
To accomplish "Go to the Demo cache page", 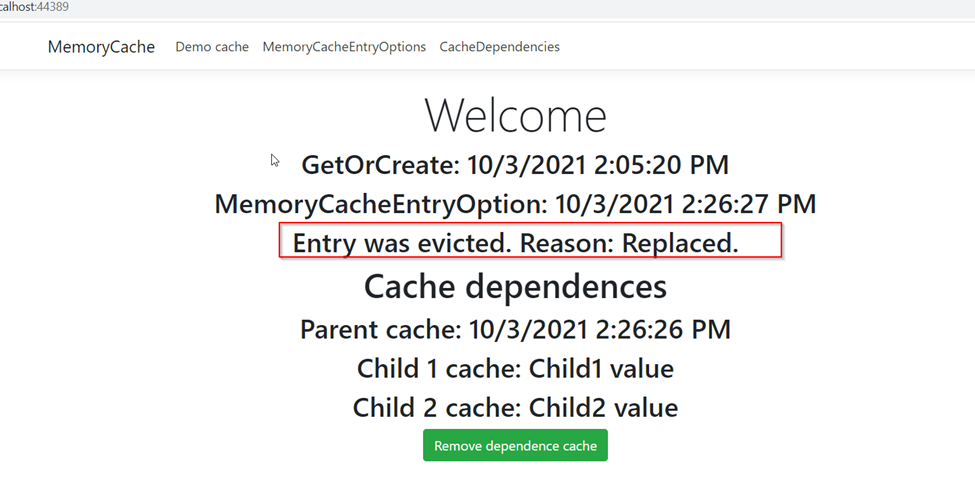I will pyautogui.click(x=212, y=47).
